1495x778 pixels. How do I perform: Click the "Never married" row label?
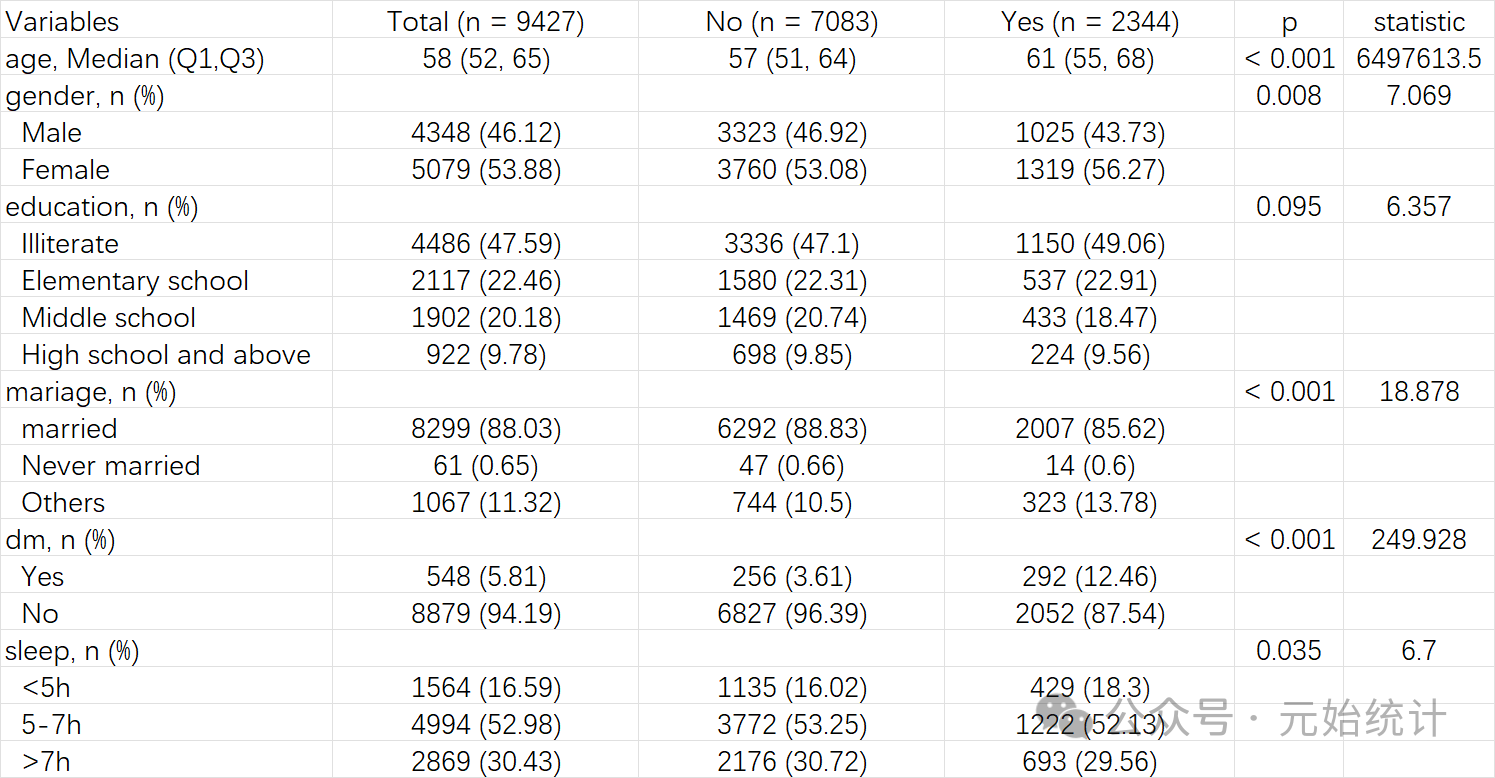click(x=111, y=466)
